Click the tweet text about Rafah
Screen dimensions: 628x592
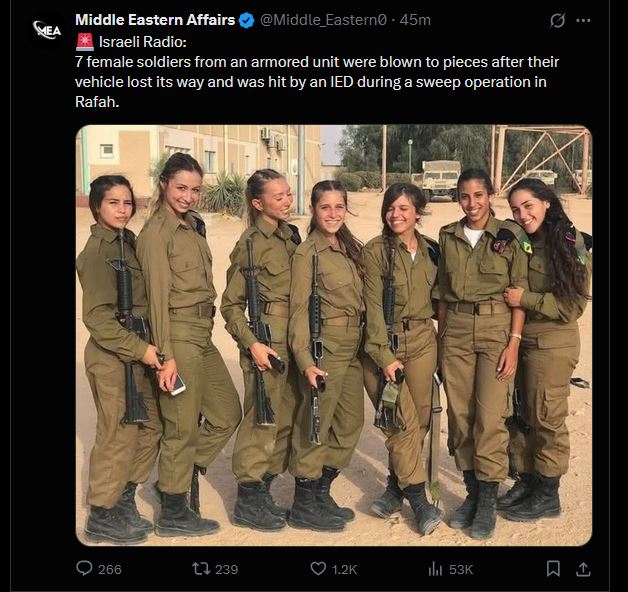point(316,82)
